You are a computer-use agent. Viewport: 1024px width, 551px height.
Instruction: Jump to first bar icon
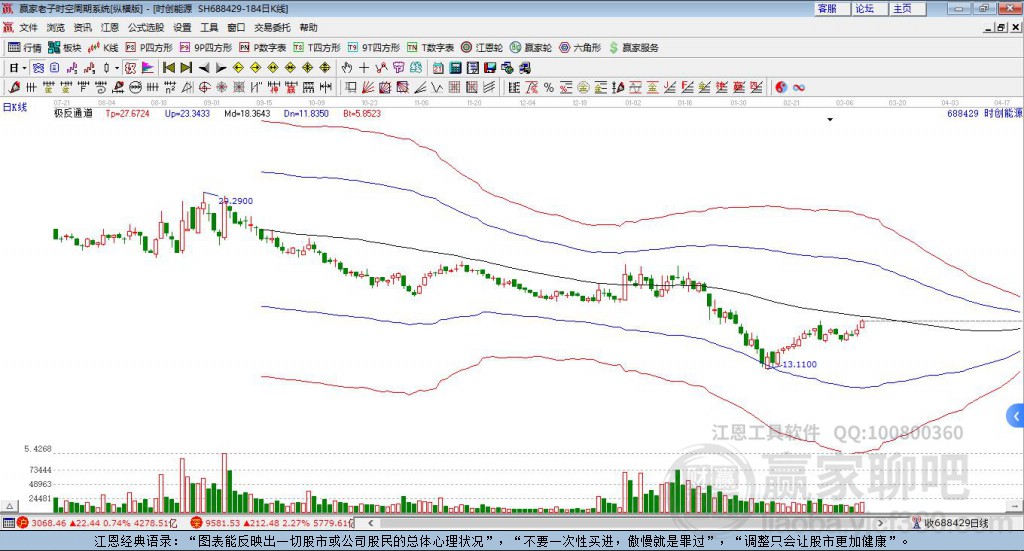(168, 68)
